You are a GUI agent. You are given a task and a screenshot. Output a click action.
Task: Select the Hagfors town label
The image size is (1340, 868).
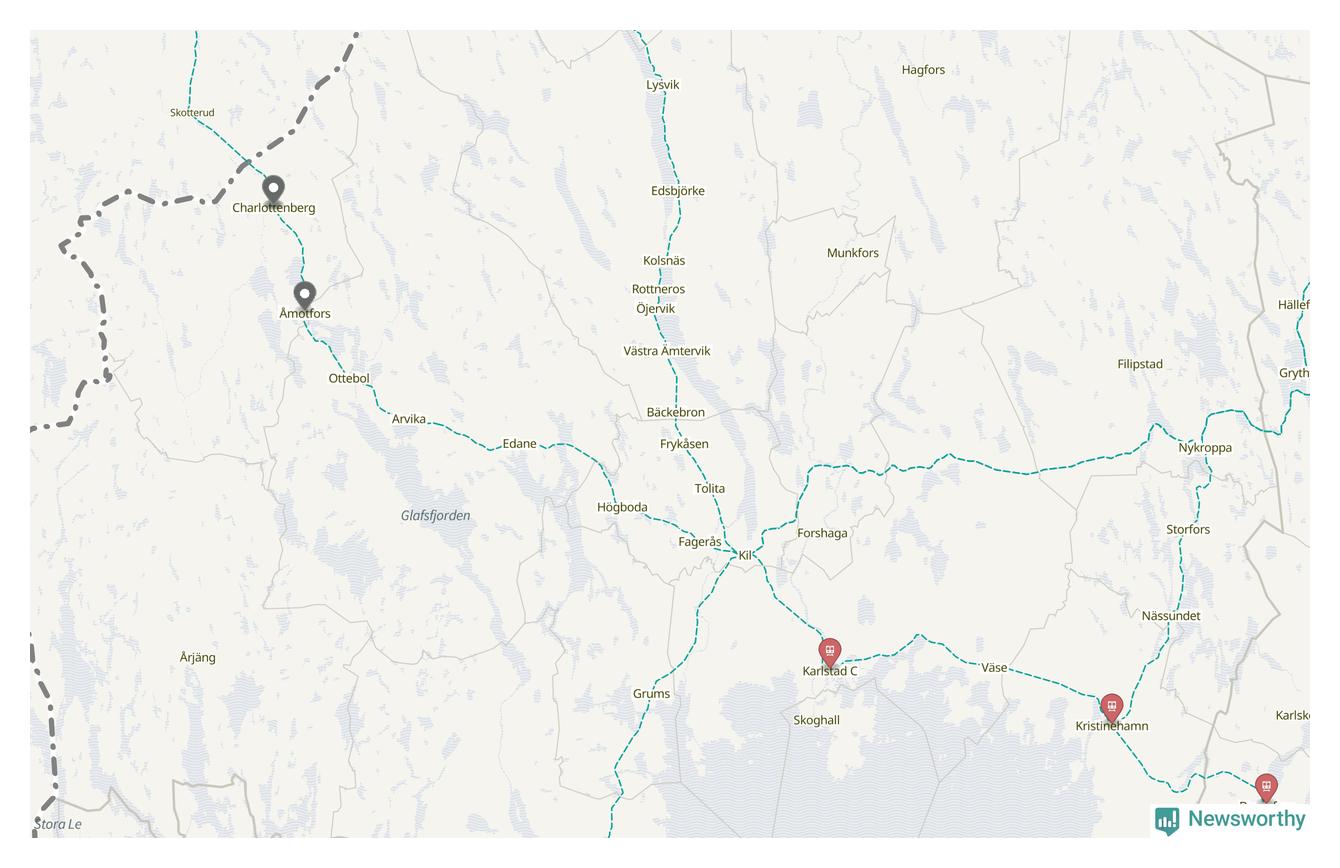[x=923, y=70]
